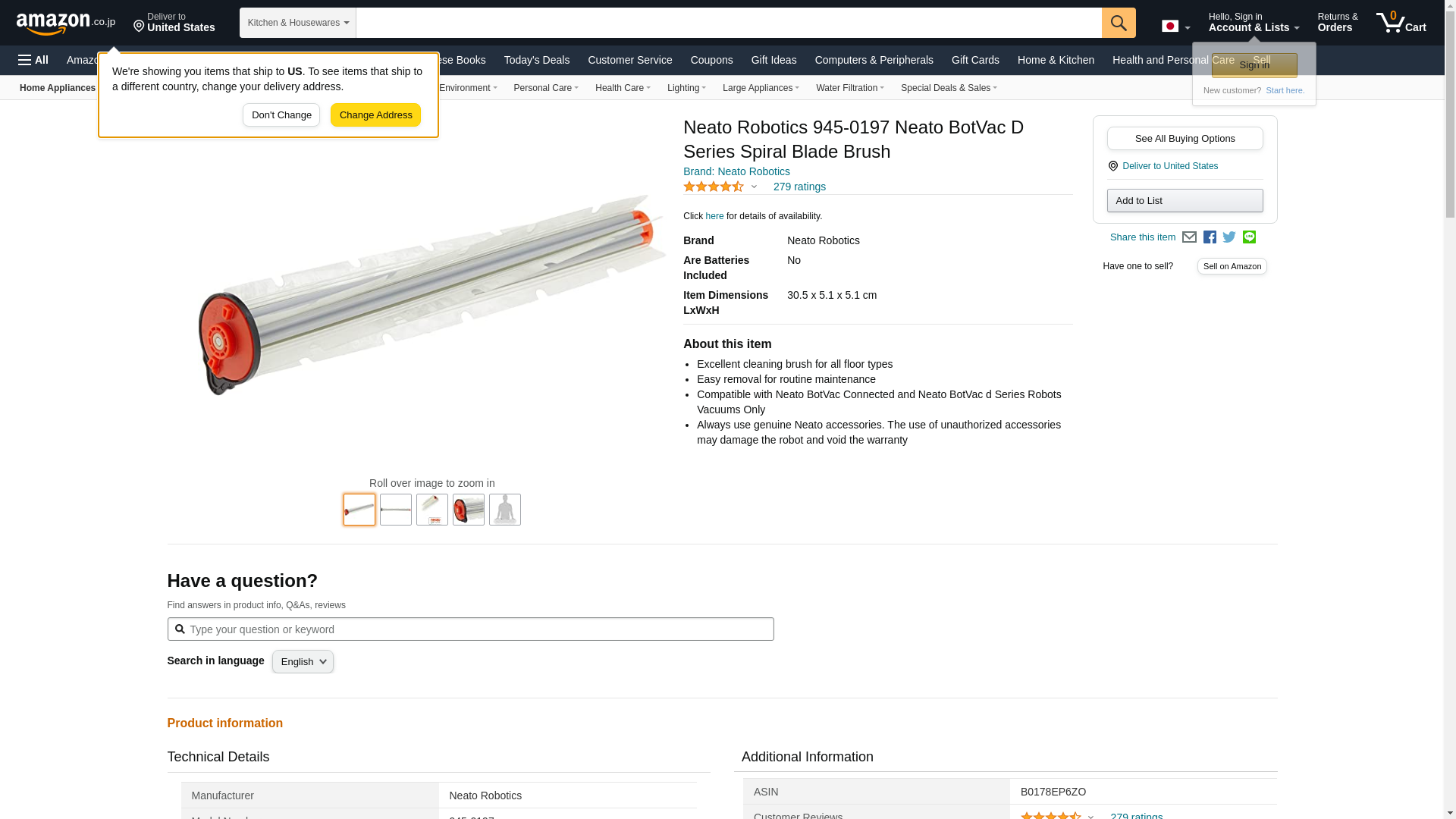Share this item on Twitter
Viewport: 1456px width, 819px height.
pos(1229,237)
